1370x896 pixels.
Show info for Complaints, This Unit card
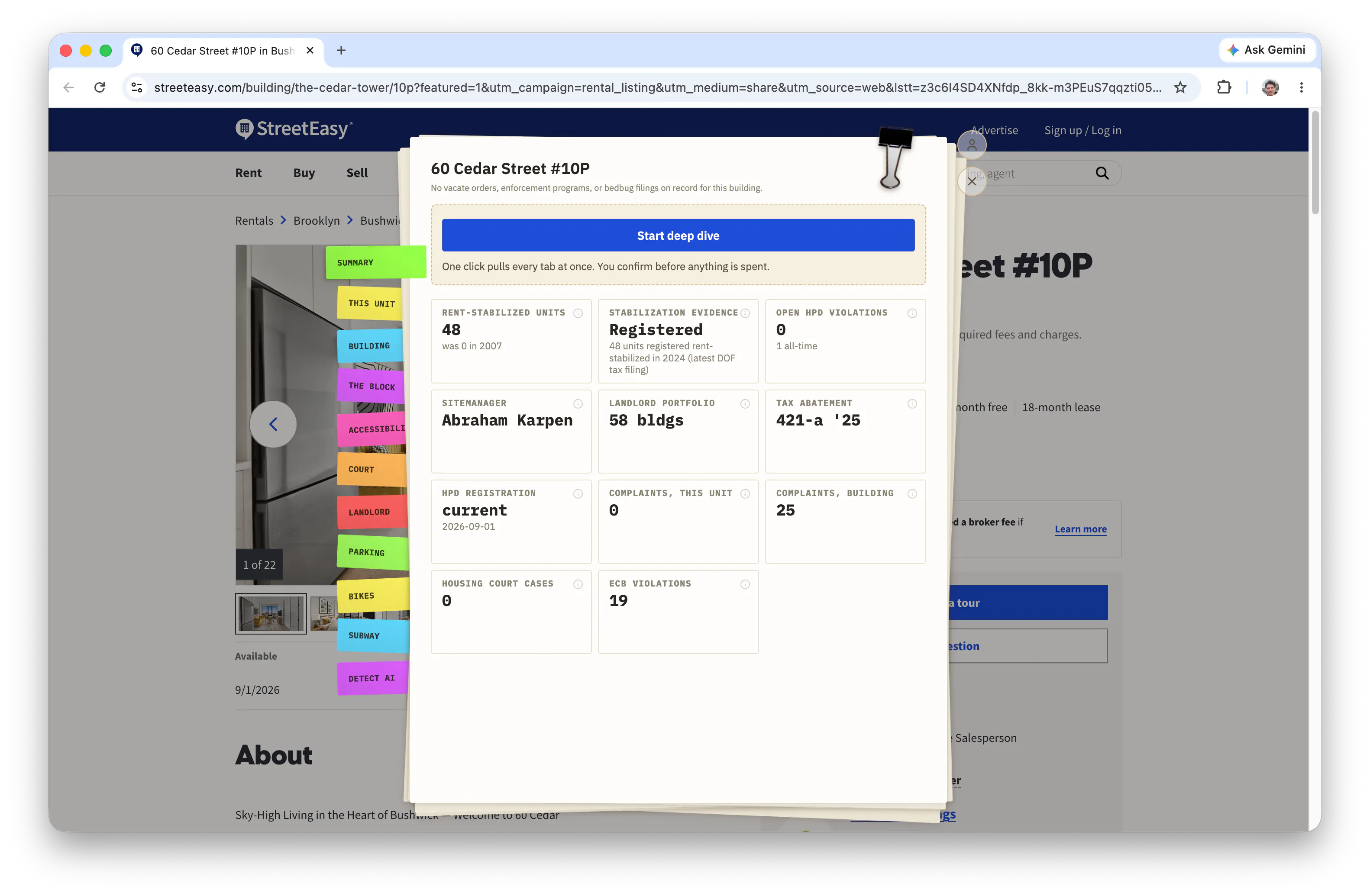745,494
